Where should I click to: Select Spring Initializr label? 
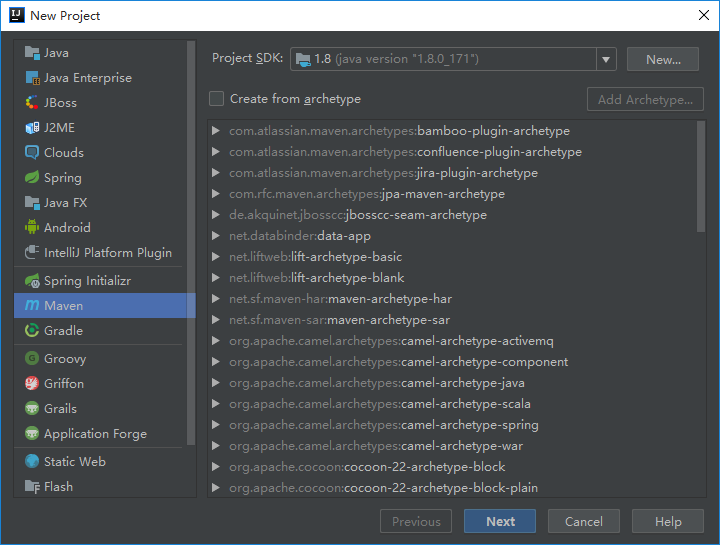[87, 281]
